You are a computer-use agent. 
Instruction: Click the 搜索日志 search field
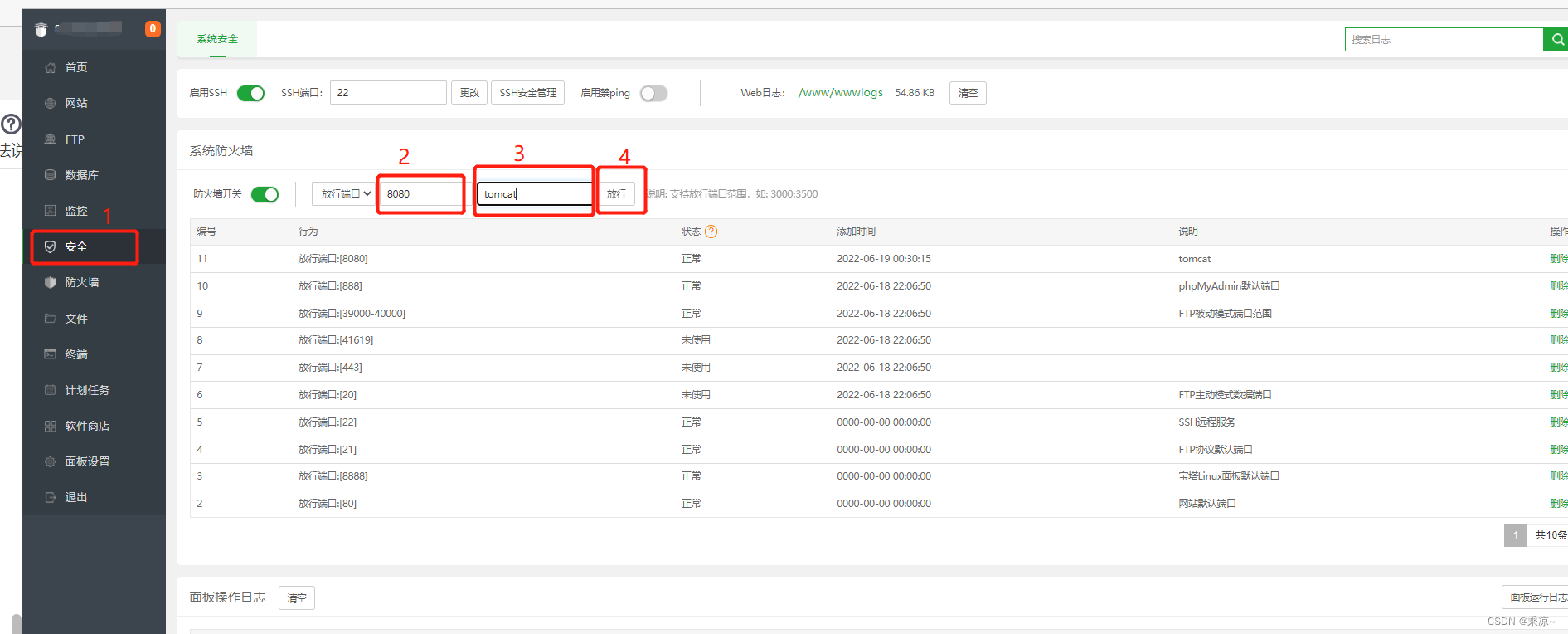pos(1444,39)
